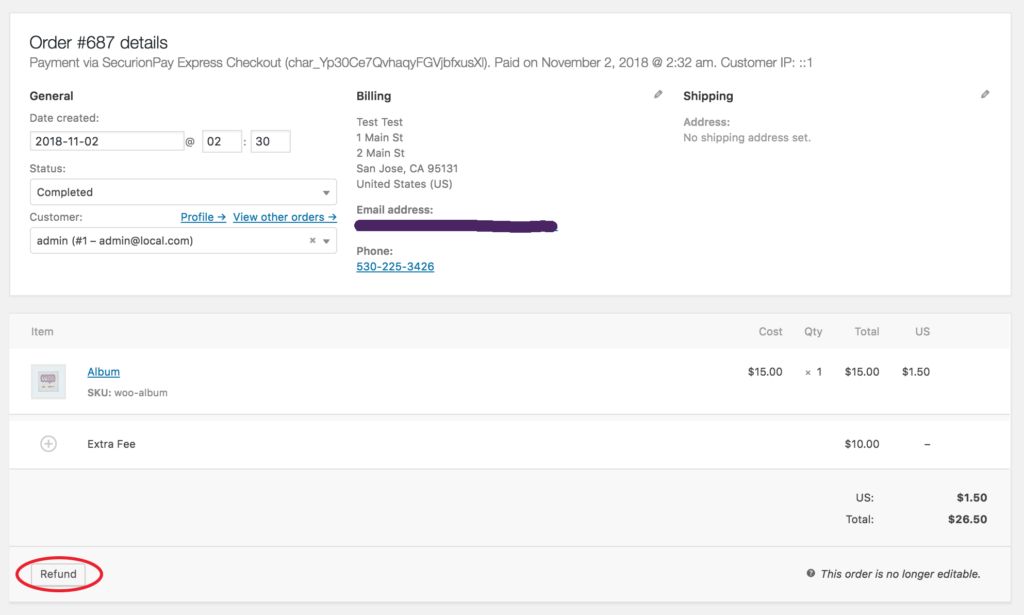Image resolution: width=1024 pixels, height=615 pixels.
Task: Click the minute field showing 30
Action: pos(270,141)
